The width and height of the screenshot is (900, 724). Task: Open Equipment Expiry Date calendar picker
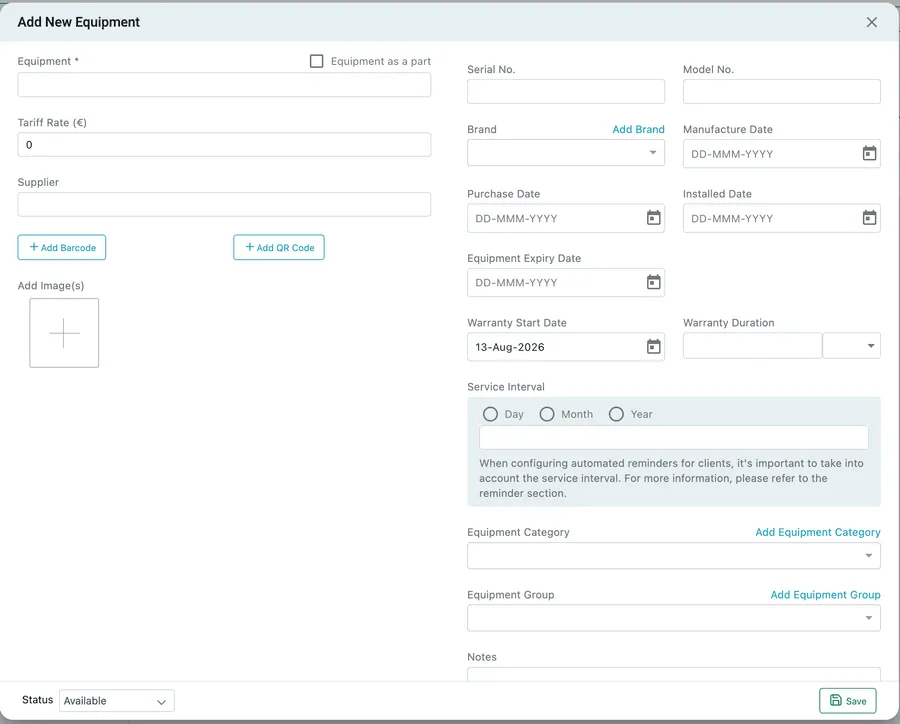pyautogui.click(x=653, y=282)
